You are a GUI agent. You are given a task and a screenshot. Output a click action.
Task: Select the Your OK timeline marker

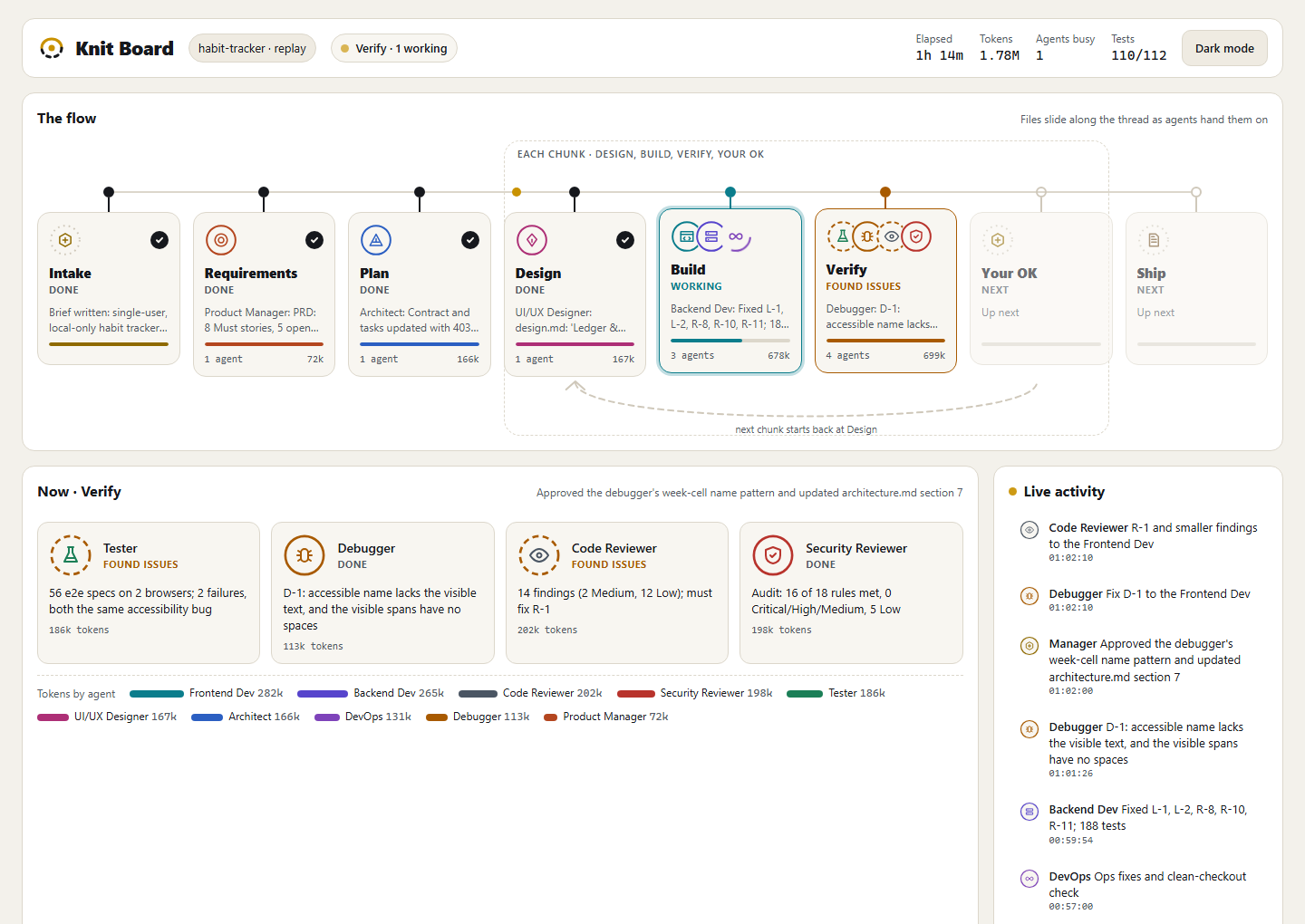[1041, 192]
